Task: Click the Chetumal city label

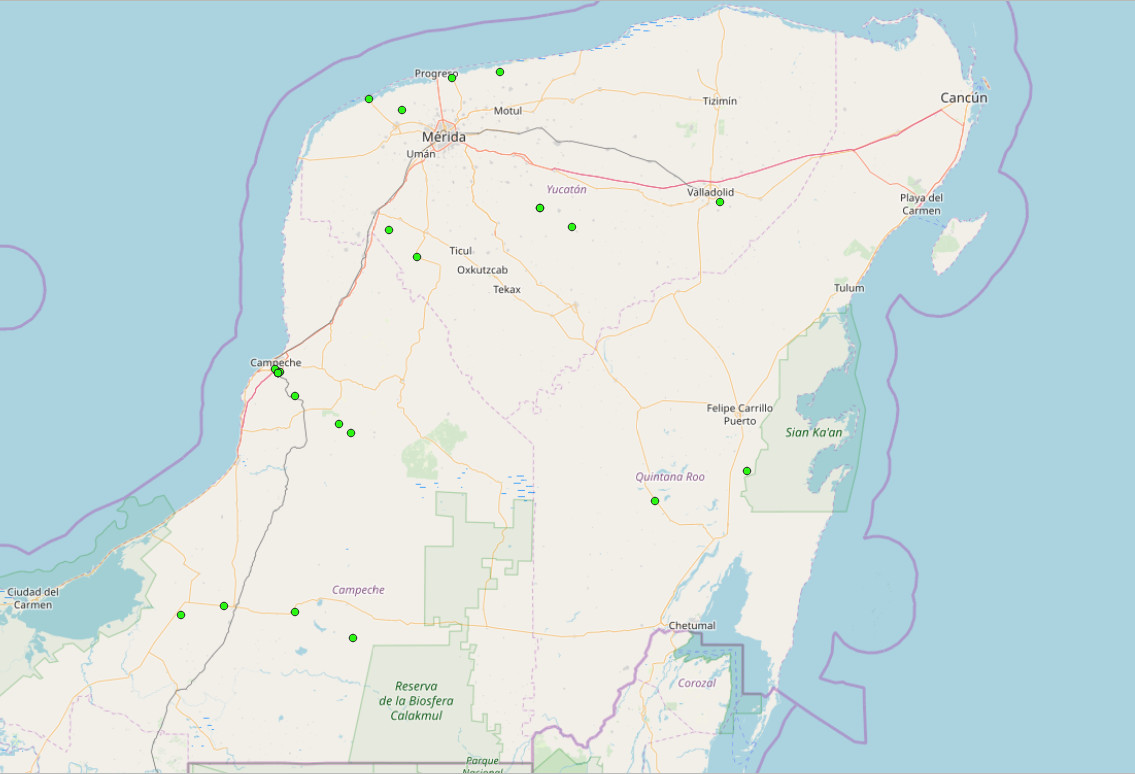Action: (x=692, y=626)
